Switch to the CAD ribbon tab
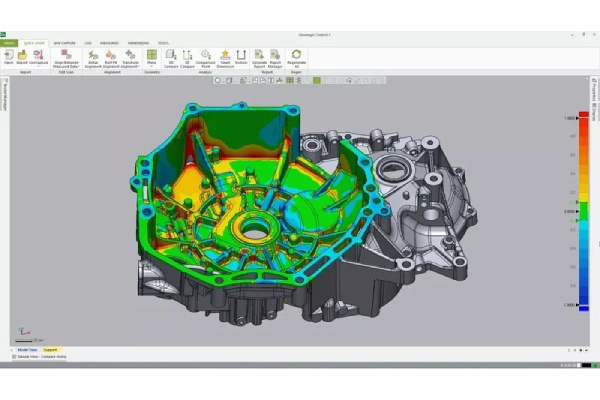The image size is (600, 400). 88,43
